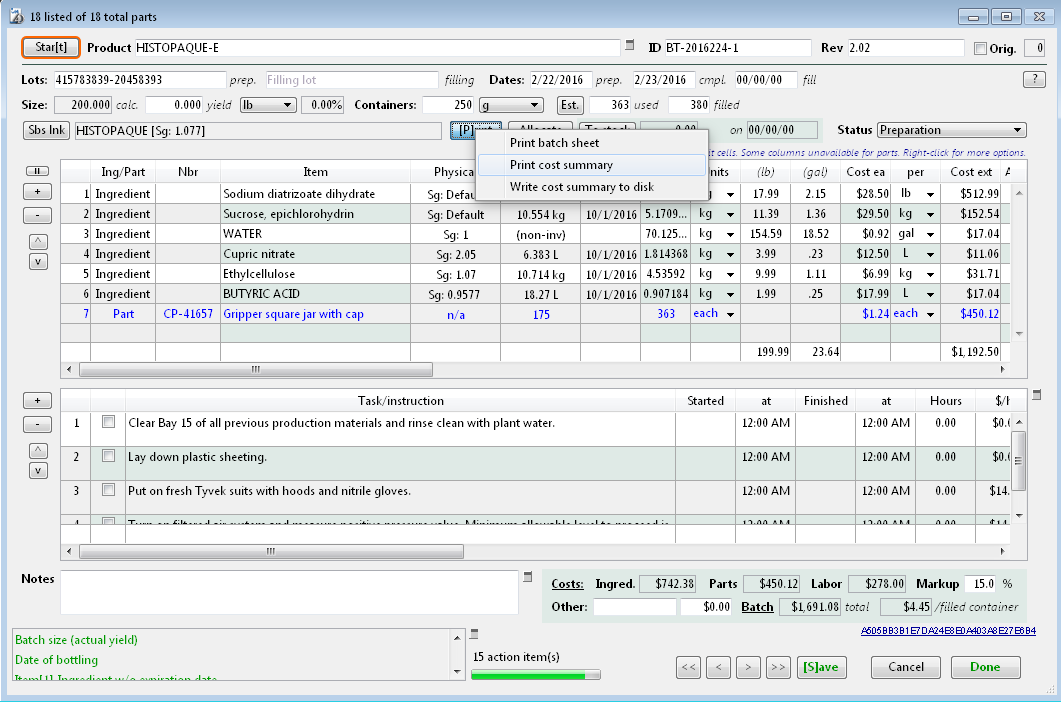Screen dimensions: 1061x702
Task: Go to previous record with < button
Action: (x=718, y=667)
